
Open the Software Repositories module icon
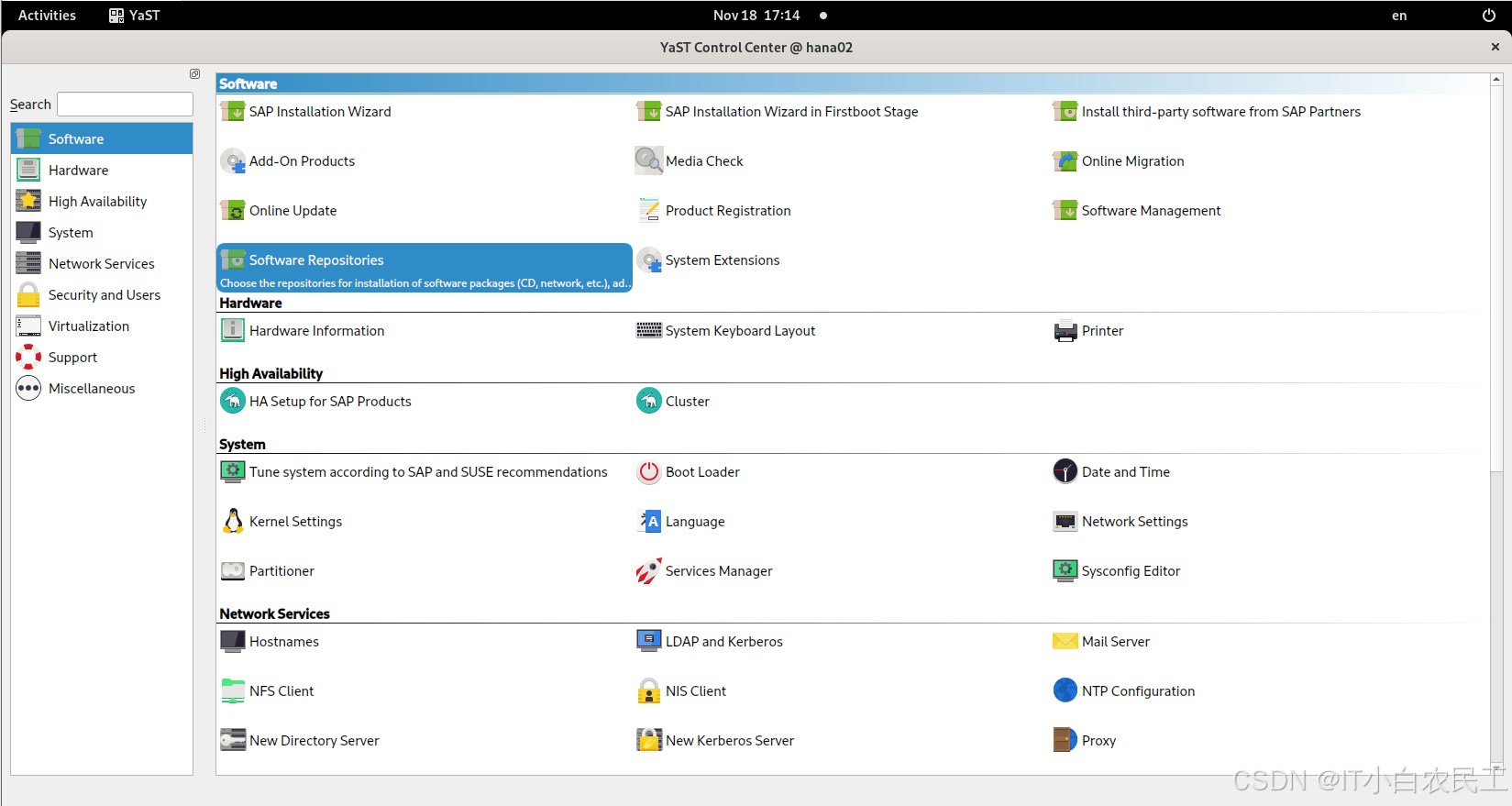[x=233, y=260]
